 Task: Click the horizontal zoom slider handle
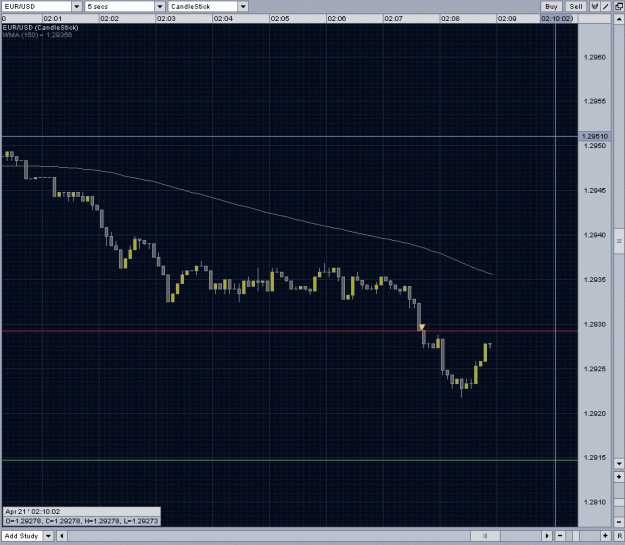tap(576, 536)
